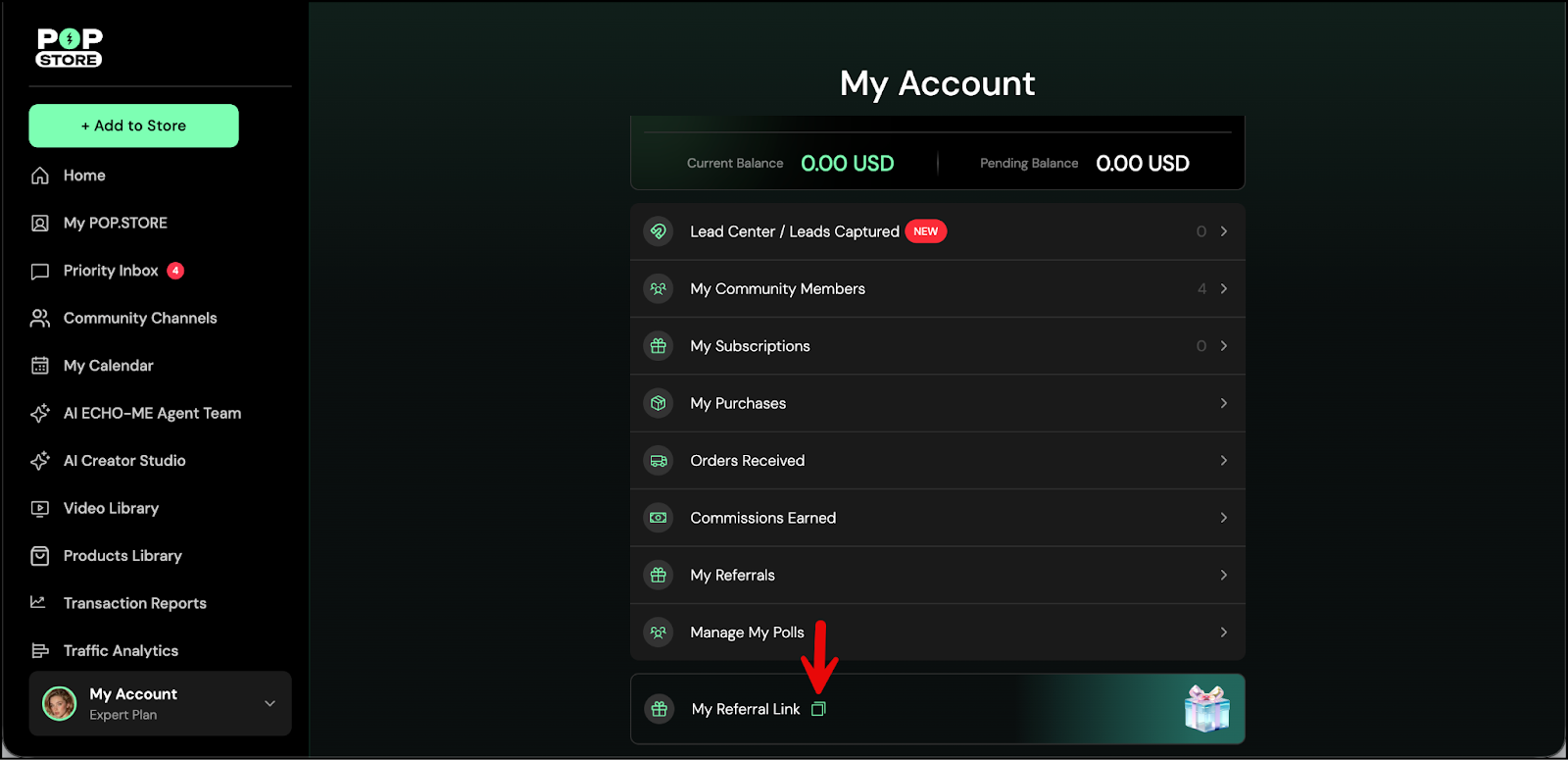Click the gift box image on referral banner

pyautogui.click(x=1206, y=708)
